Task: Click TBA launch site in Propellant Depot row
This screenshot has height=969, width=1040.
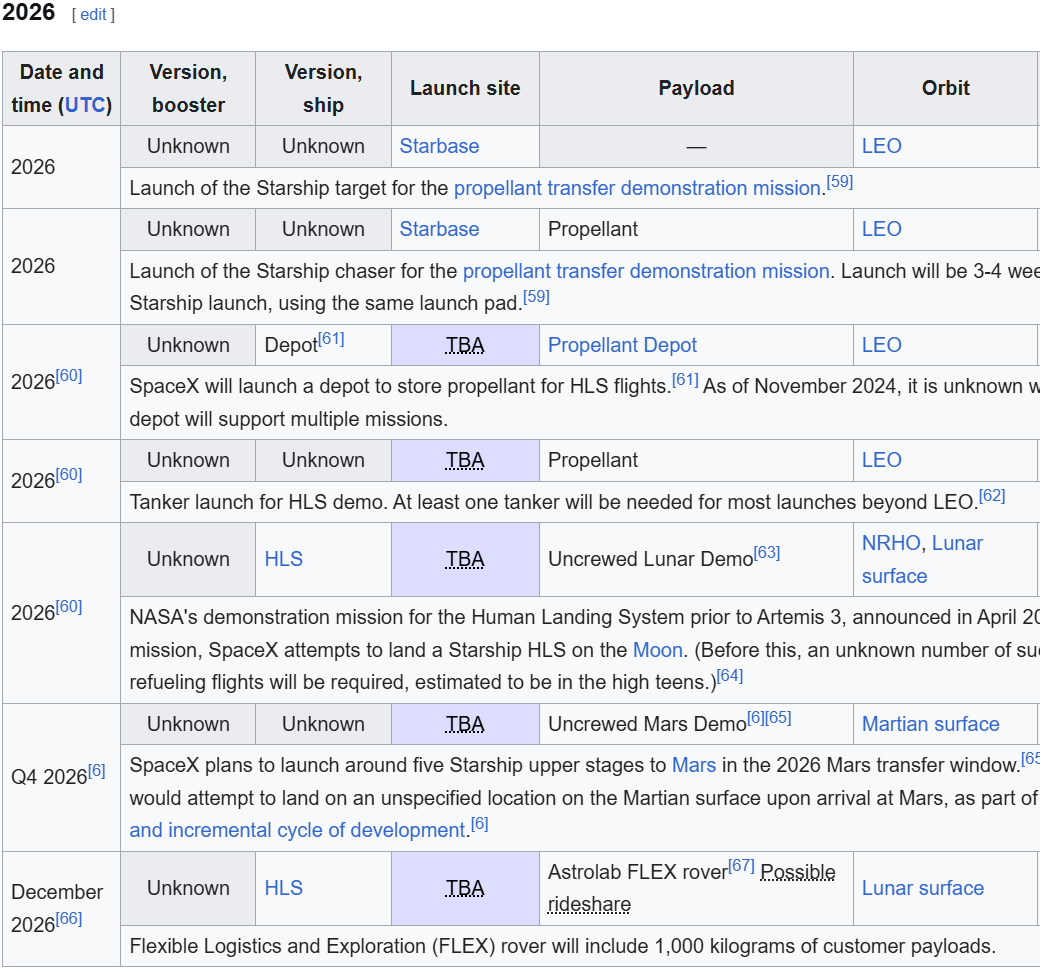Action: [465, 345]
